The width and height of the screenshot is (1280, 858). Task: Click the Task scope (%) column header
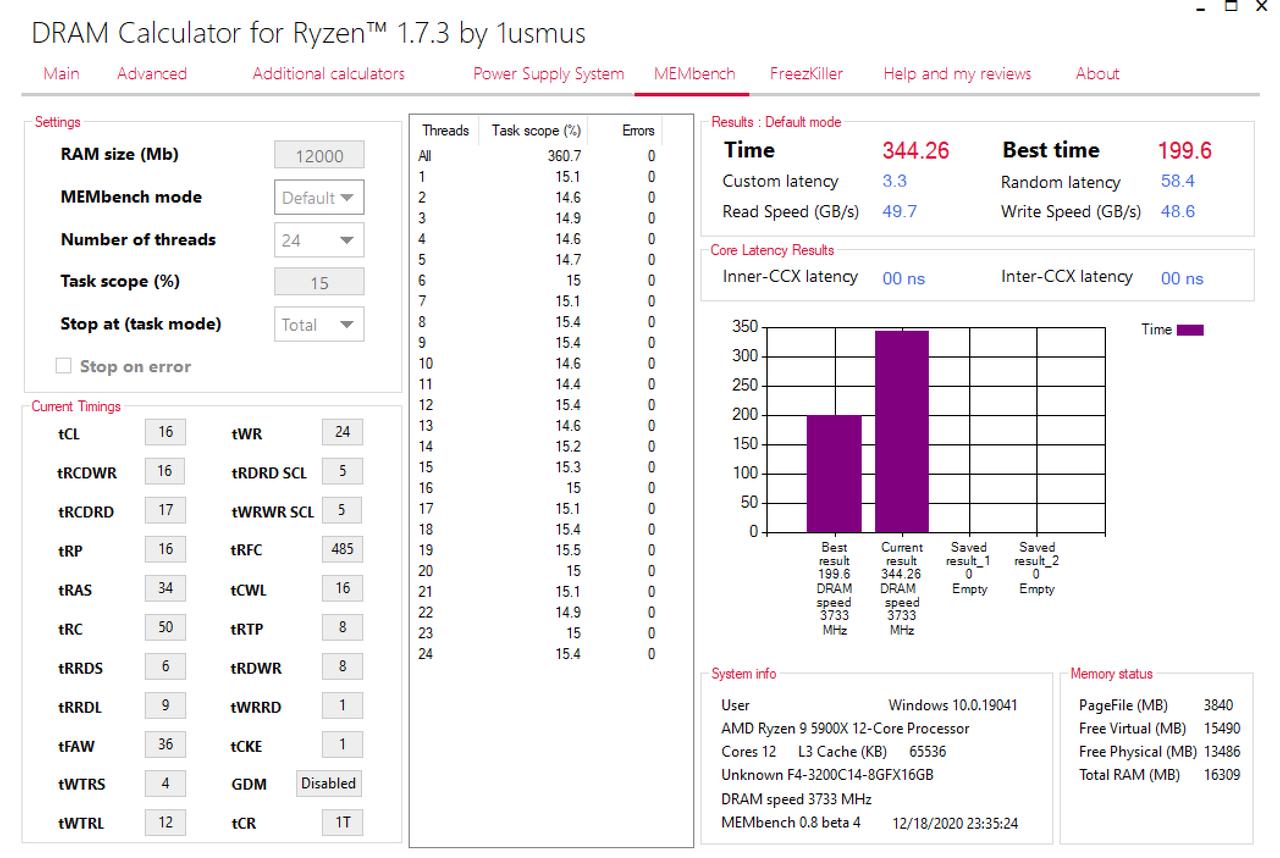pyautogui.click(x=536, y=131)
